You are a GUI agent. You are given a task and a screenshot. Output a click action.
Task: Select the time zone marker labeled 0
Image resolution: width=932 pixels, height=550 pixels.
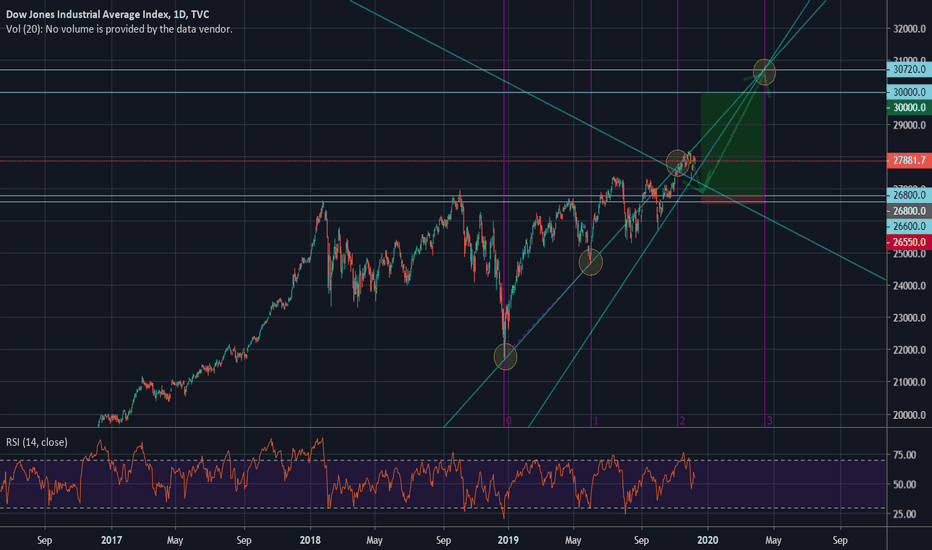pos(508,420)
